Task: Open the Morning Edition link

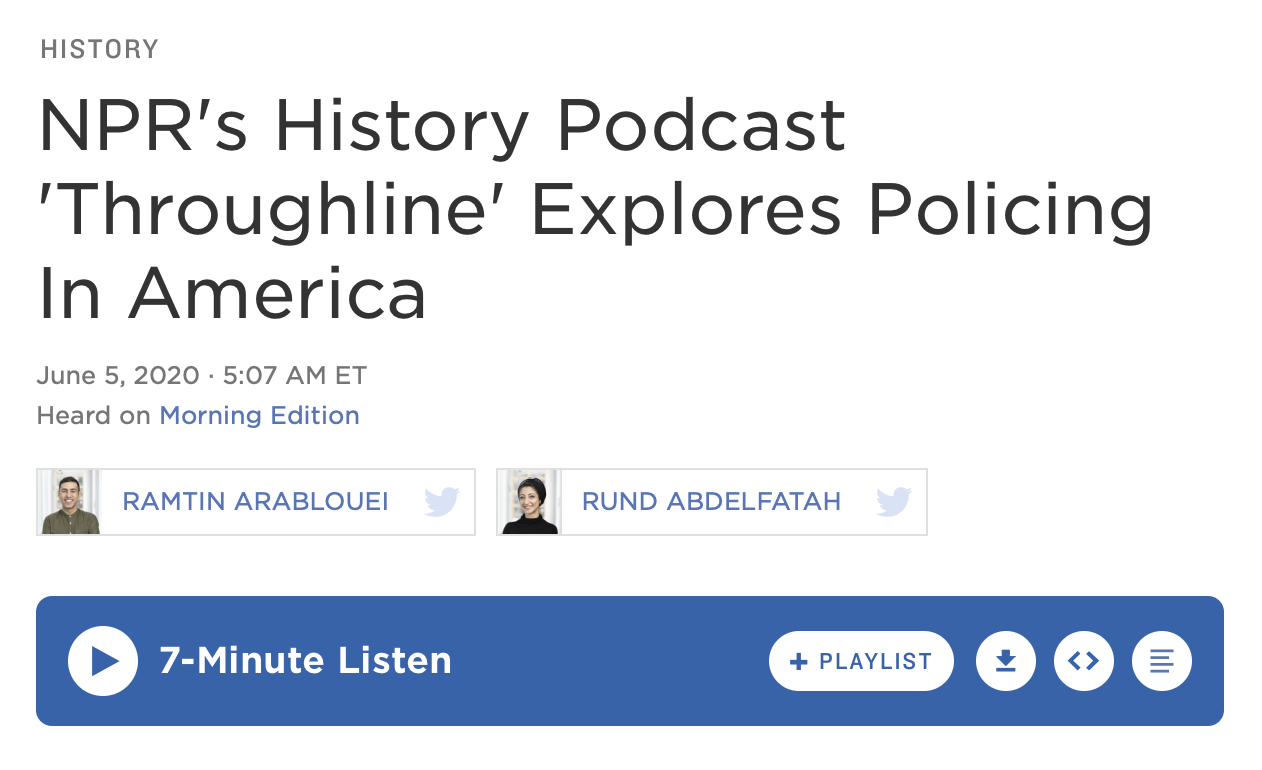Action: (259, 415)
